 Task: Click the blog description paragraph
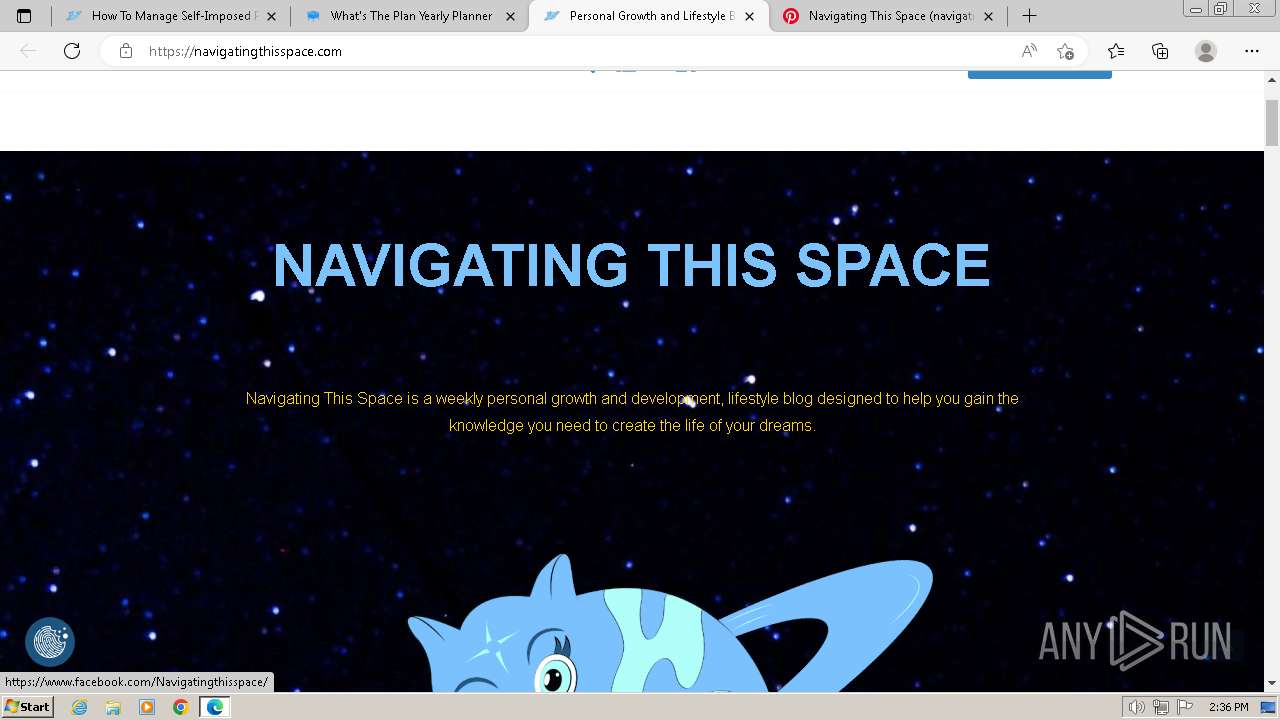point(632,412)
